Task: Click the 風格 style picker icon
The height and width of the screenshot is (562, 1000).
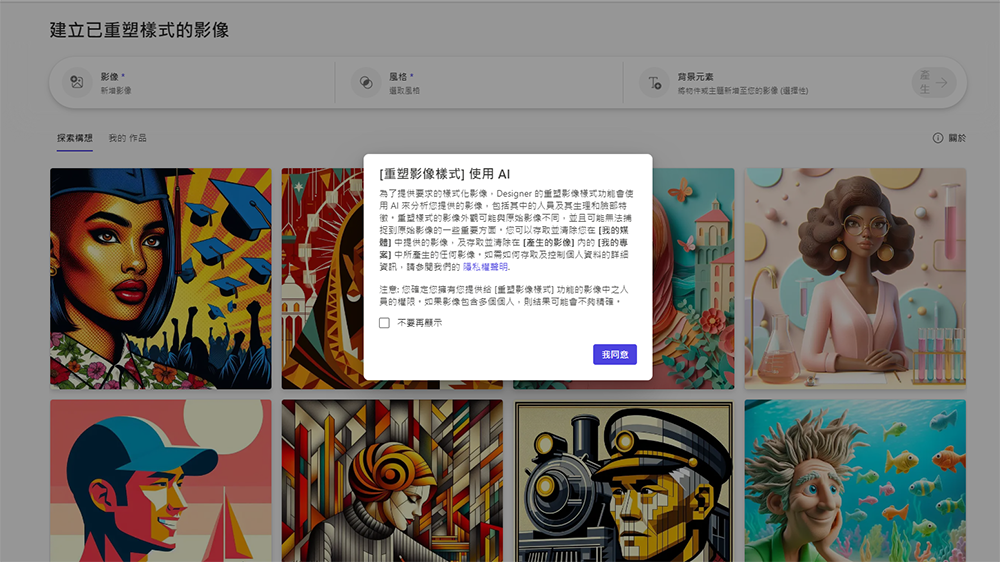Action: click(366, 82)
